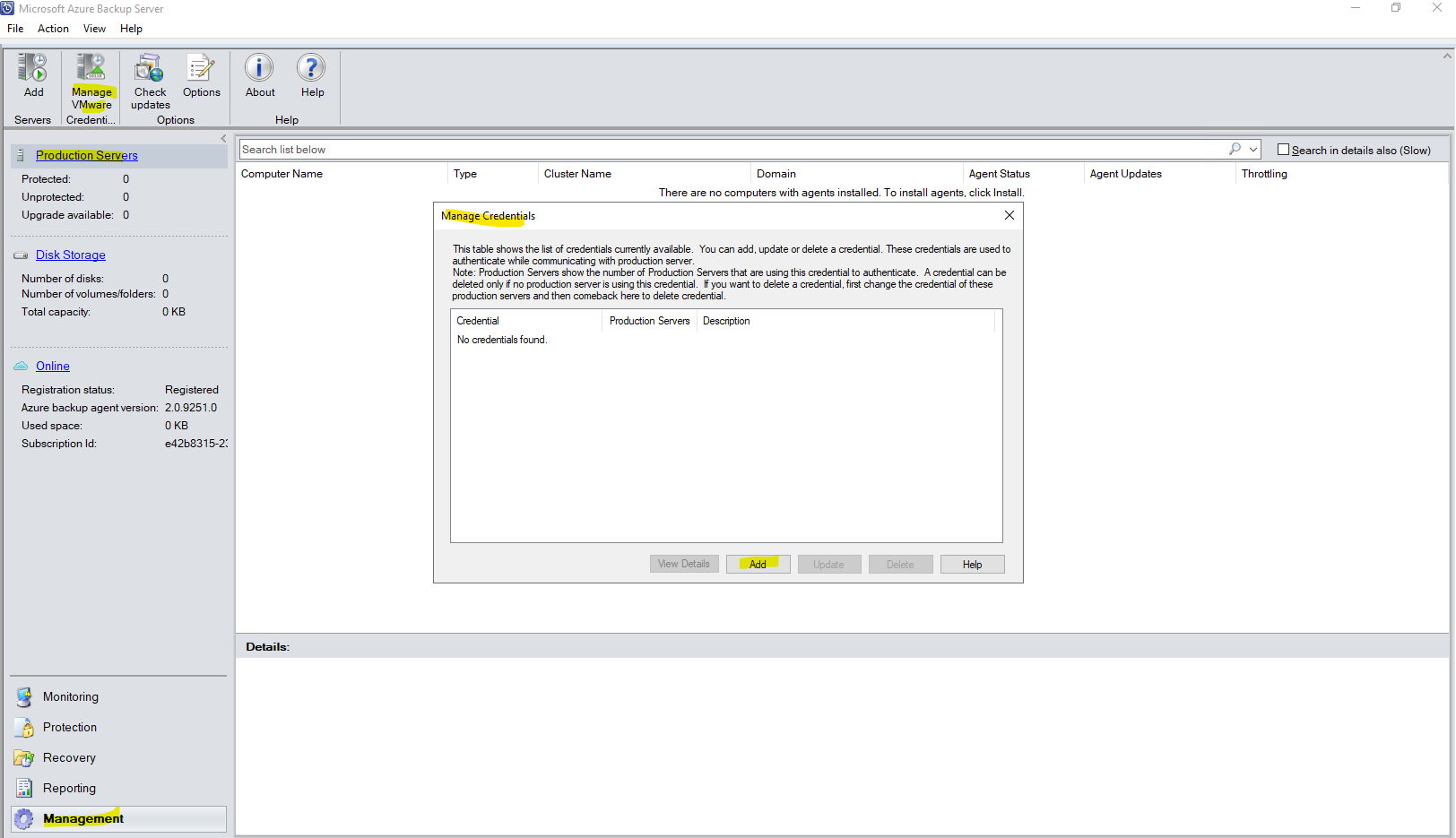Select the Monitoring workspace label

point(71,697)
